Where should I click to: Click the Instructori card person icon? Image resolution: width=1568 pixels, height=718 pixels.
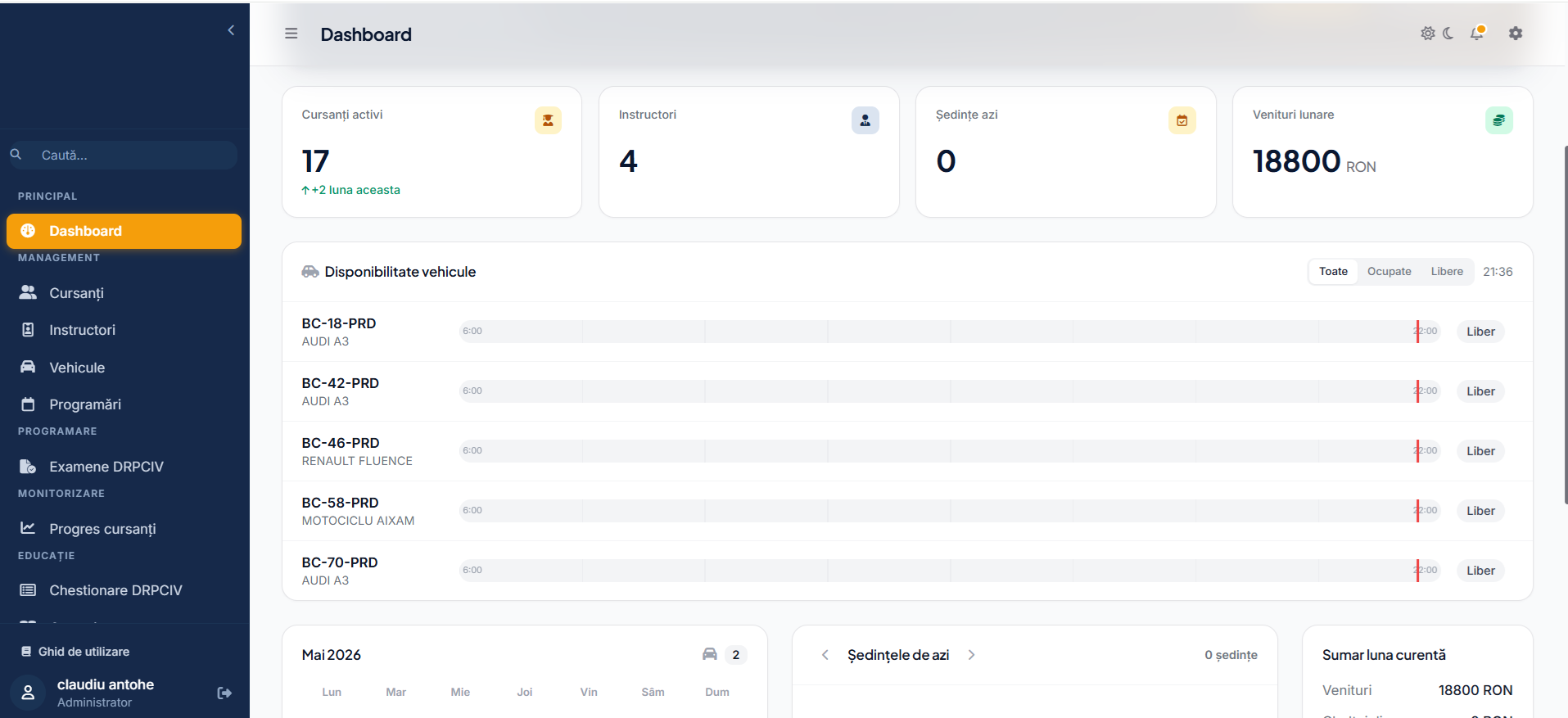(865, 120)
